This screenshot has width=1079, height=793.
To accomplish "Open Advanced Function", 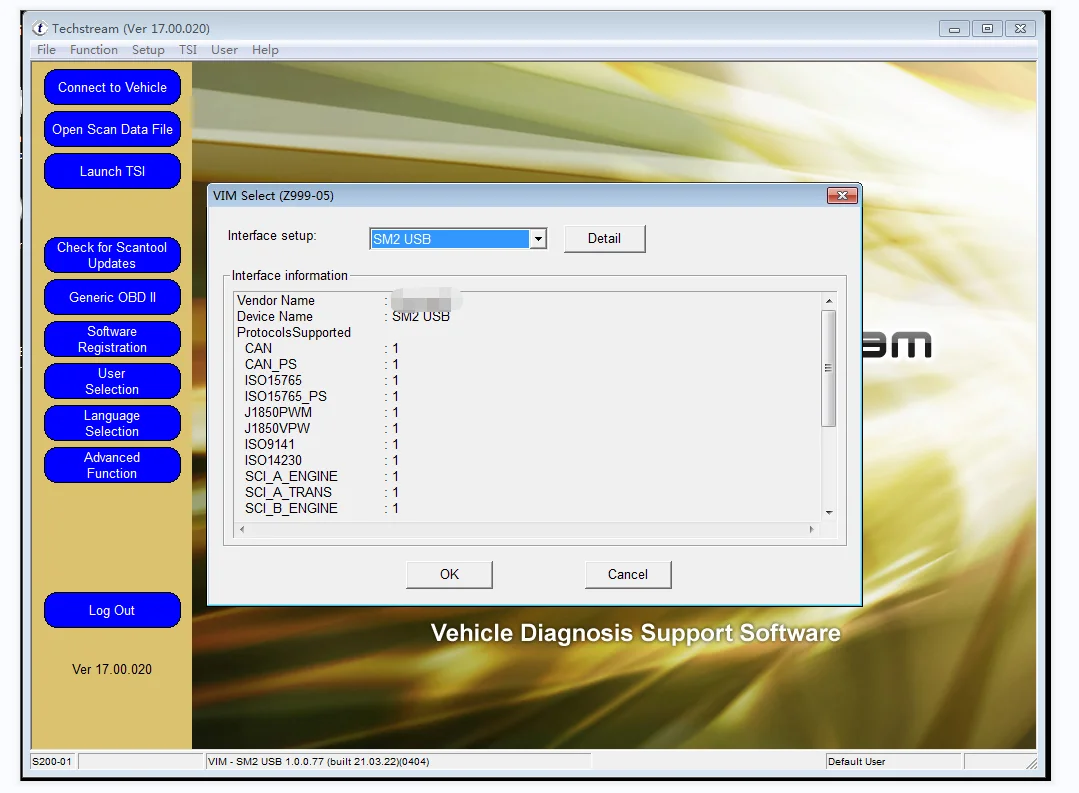I will pyautogui.click(x=112, y=465).
